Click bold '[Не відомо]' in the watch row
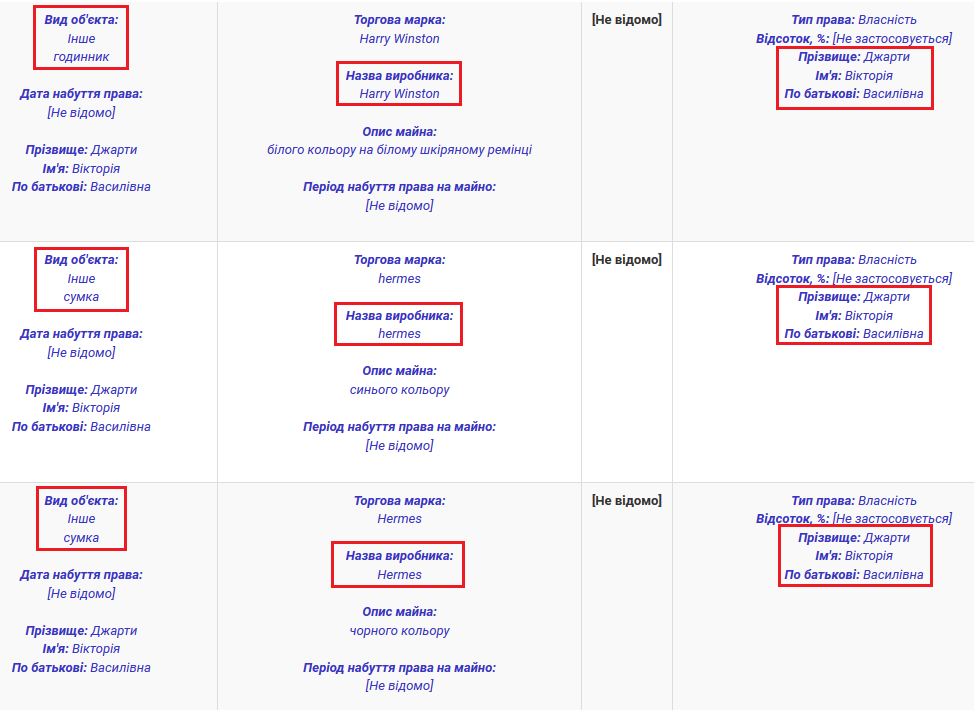The height and width of the screenshot is (710, 974). 626,19
